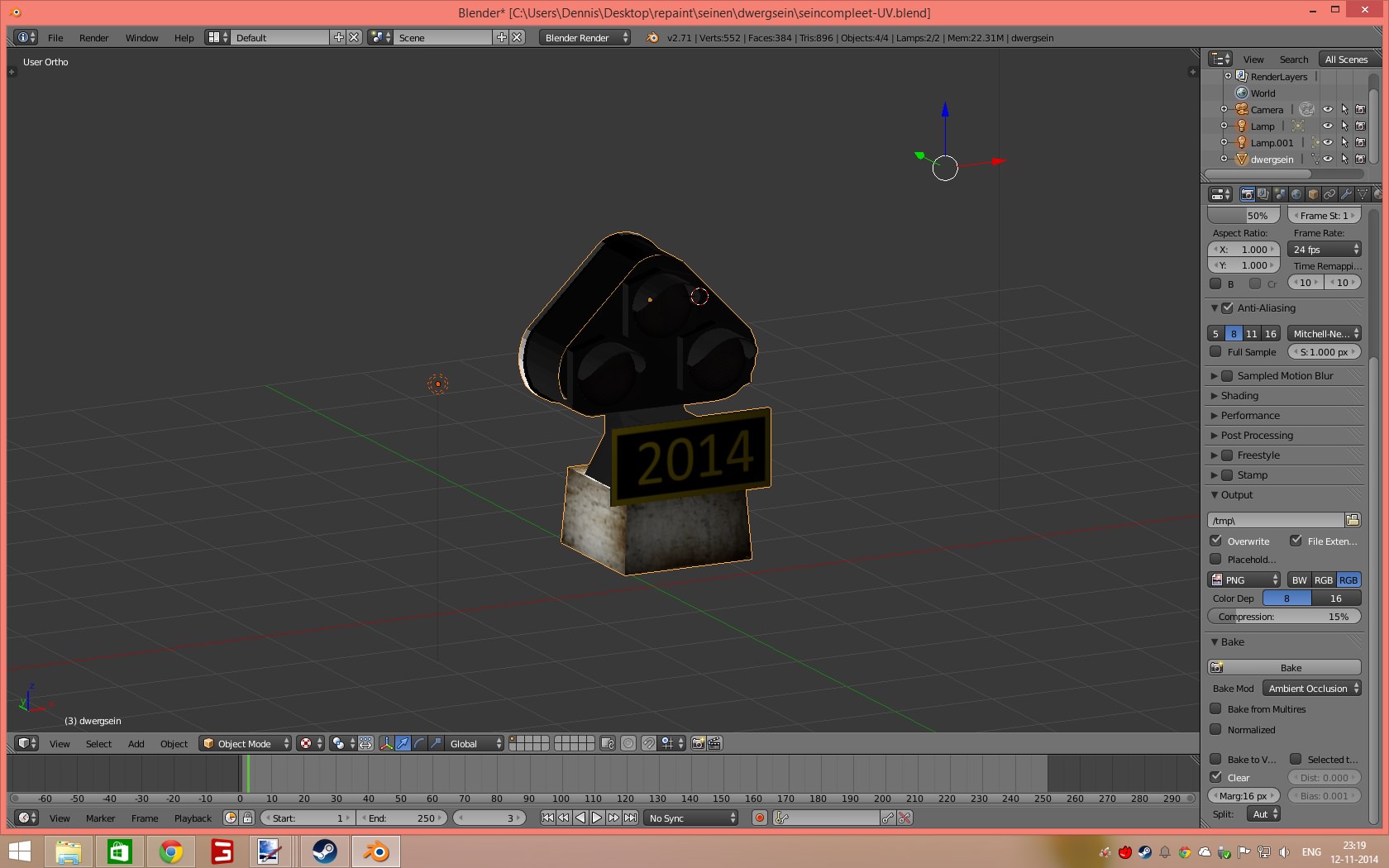Open the Render menu
The image size is (1389, 868).
click(x=93, y=38)
